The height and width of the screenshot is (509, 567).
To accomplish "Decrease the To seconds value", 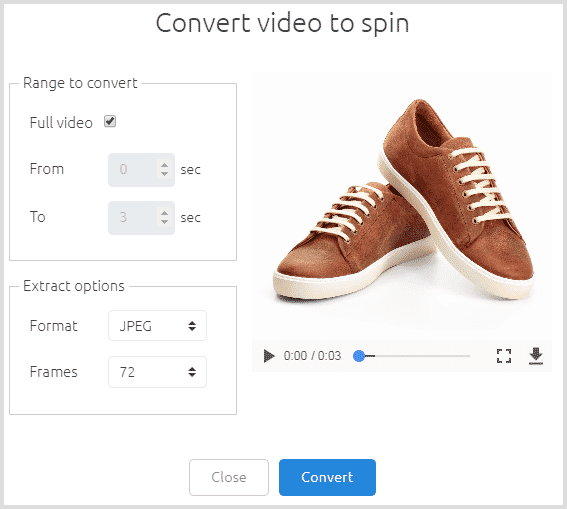I will pyautogui.click(x=165, y=222).
